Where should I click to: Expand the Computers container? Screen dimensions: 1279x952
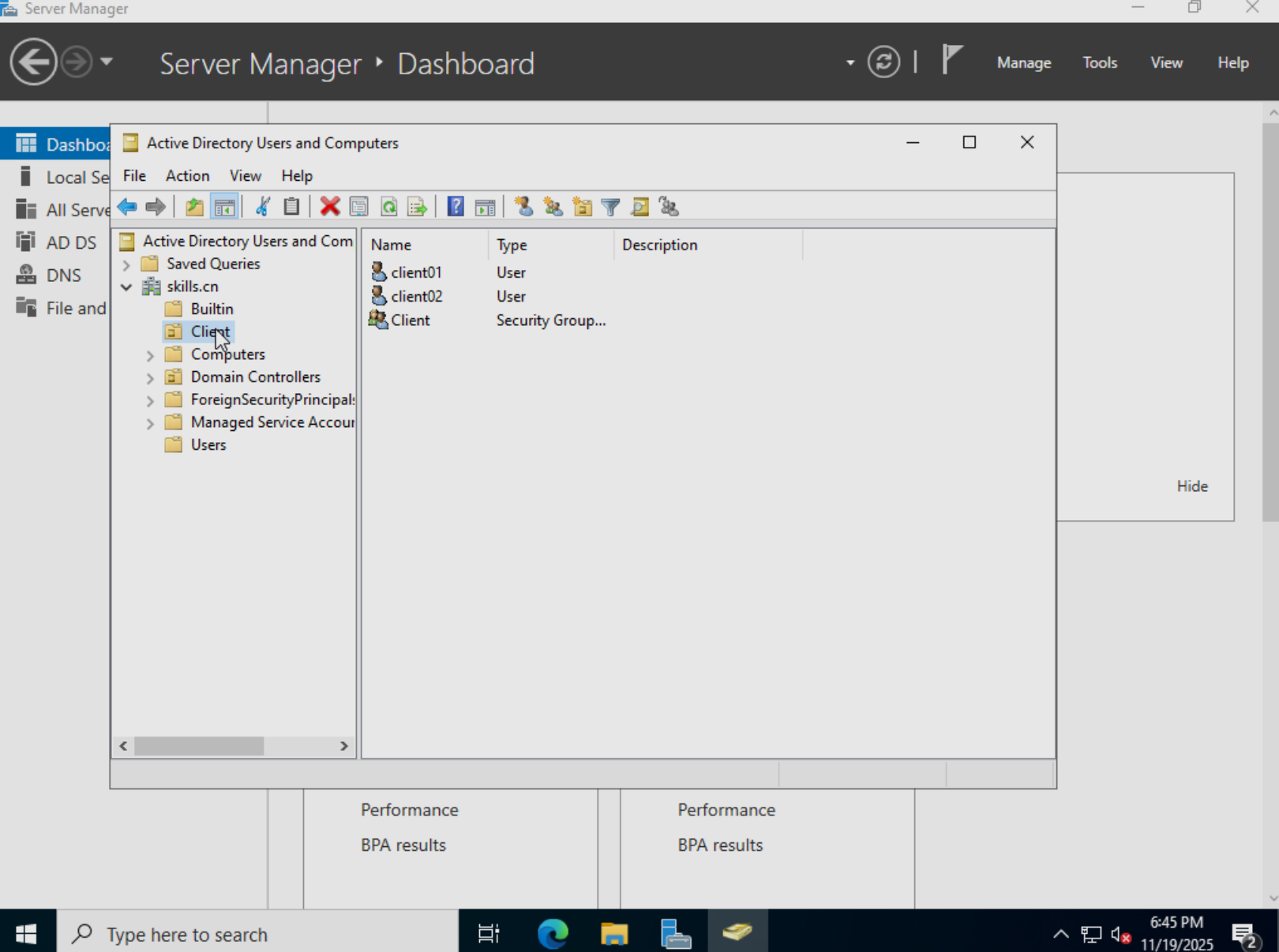150,355
